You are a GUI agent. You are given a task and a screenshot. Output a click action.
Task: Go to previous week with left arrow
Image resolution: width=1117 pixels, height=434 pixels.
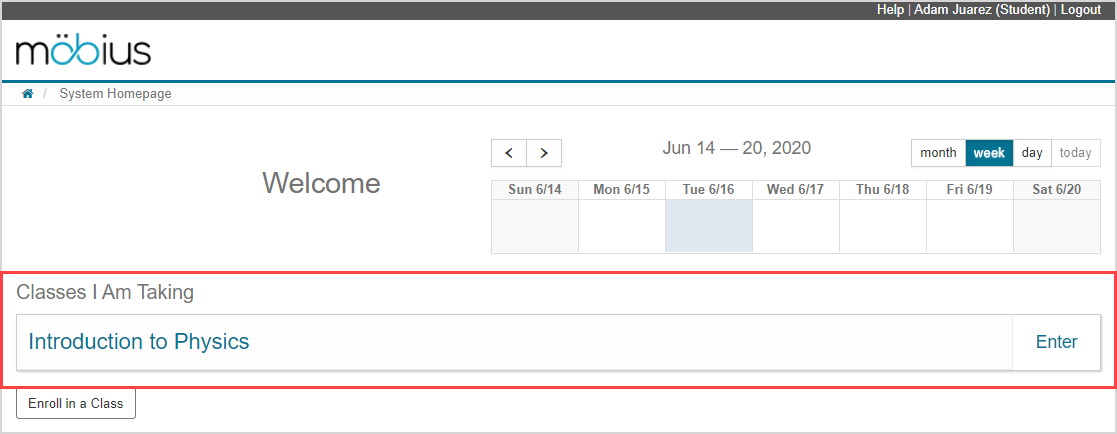point(509,153)
